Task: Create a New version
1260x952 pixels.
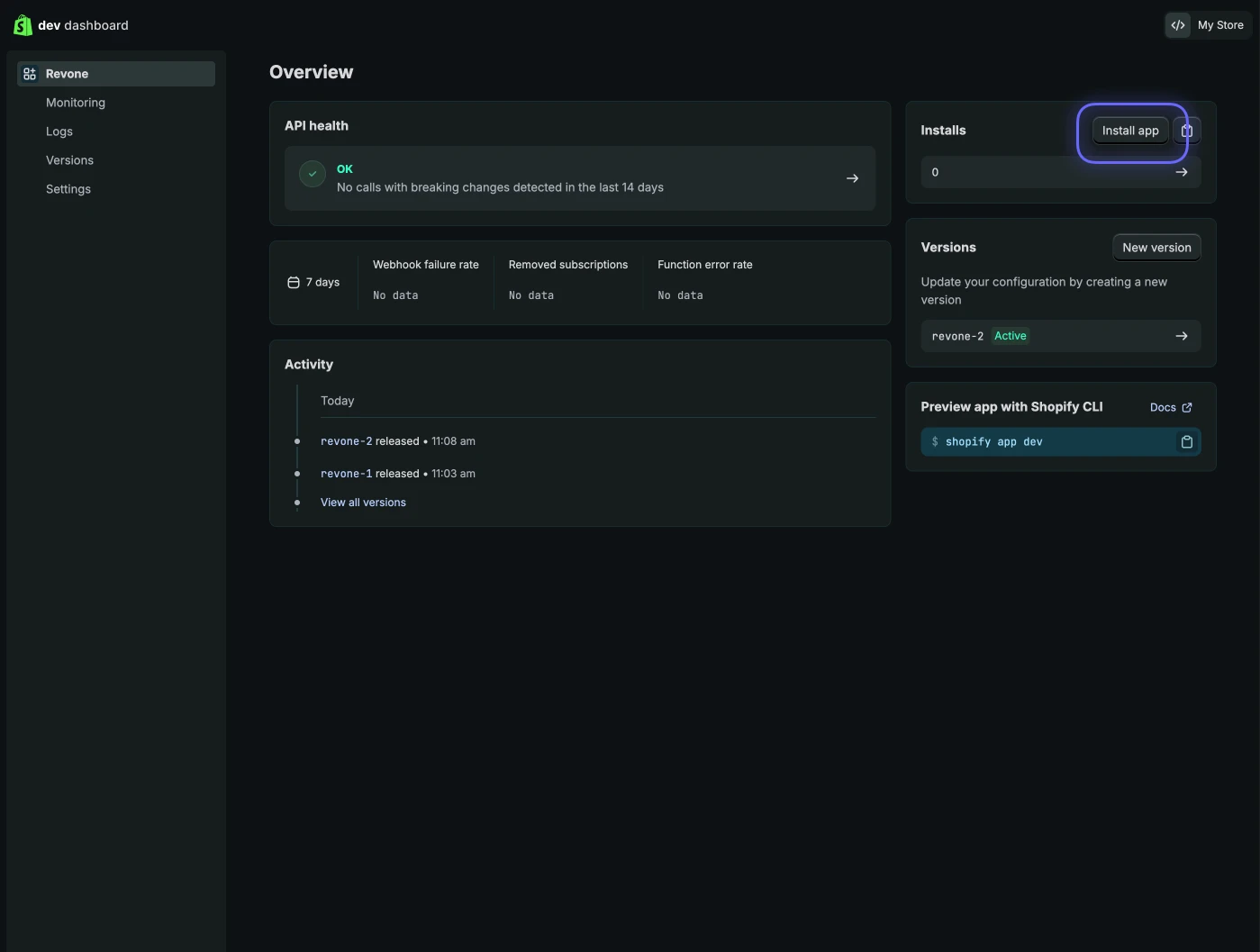Action: pyautogui.click(x=1156, y=248)
